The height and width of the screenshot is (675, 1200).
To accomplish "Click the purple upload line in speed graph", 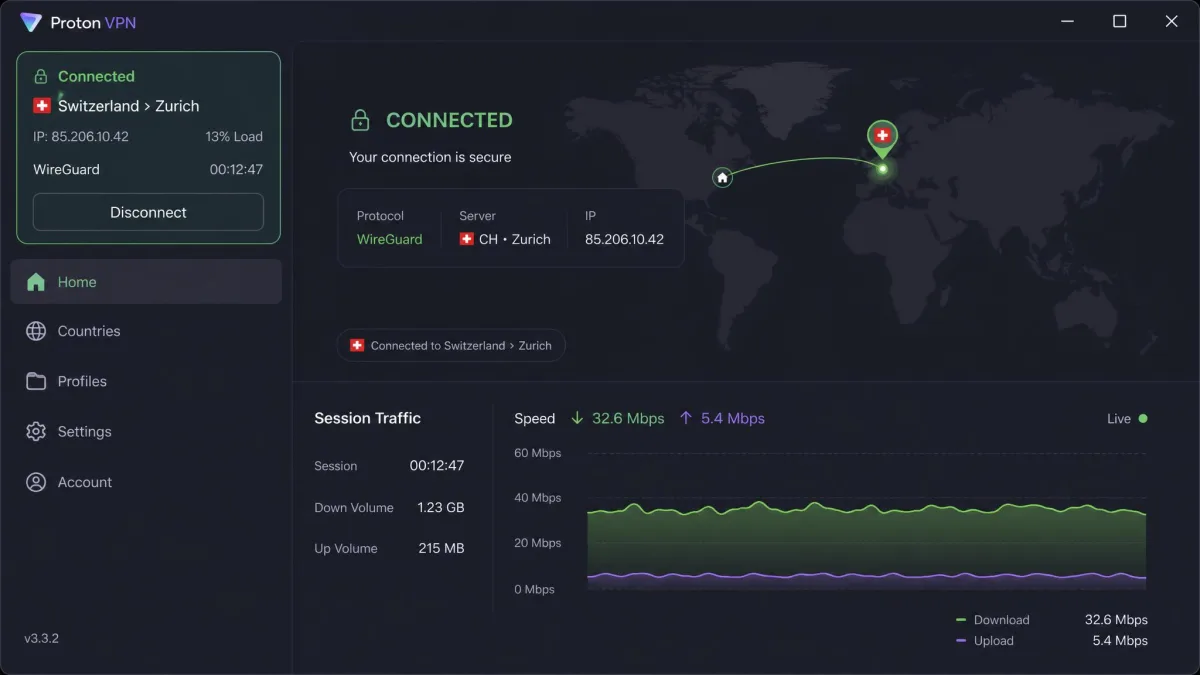I will pos(865,576).
